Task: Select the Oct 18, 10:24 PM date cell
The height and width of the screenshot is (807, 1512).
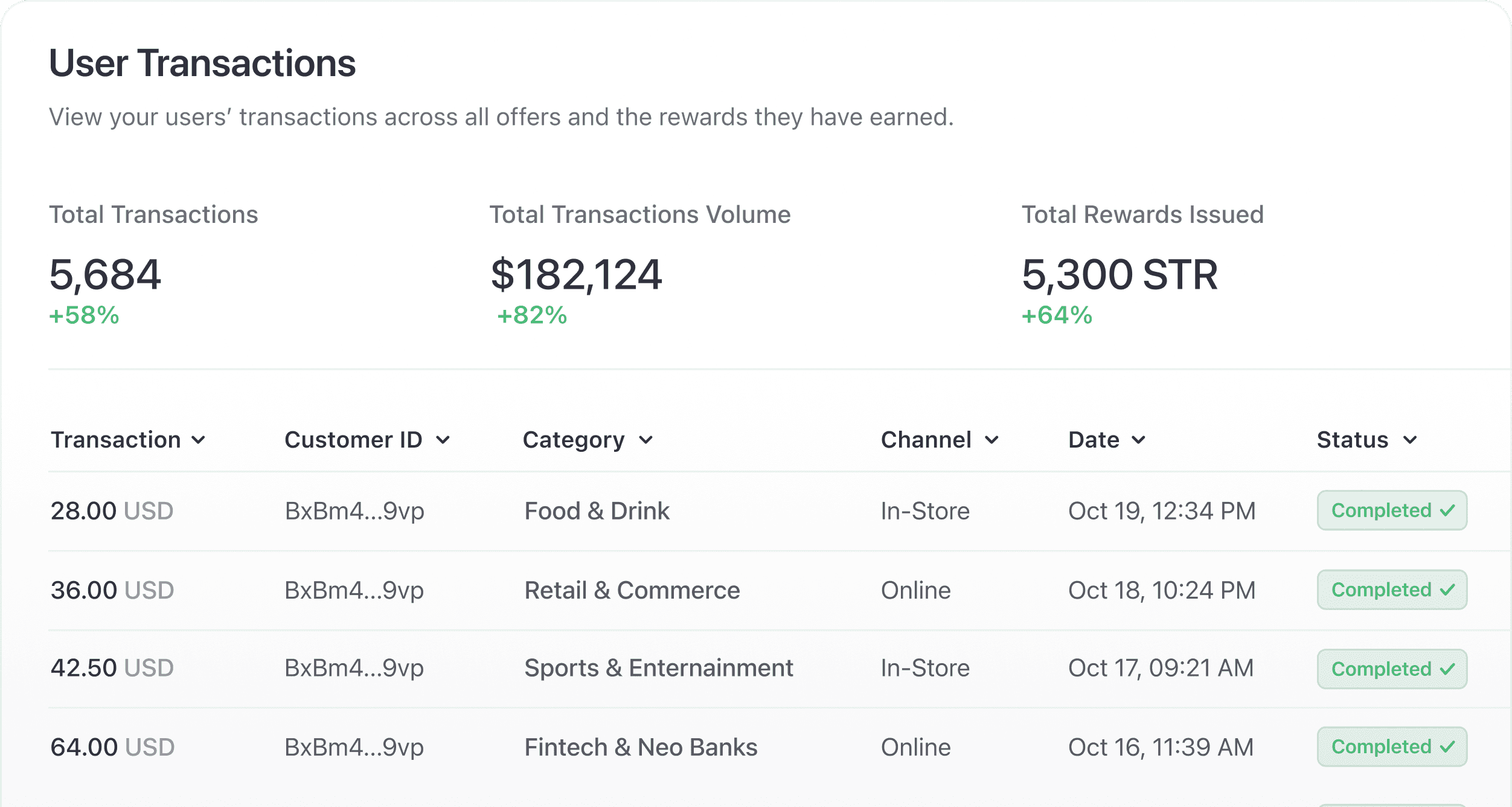Action: [x=1162, y=590]
